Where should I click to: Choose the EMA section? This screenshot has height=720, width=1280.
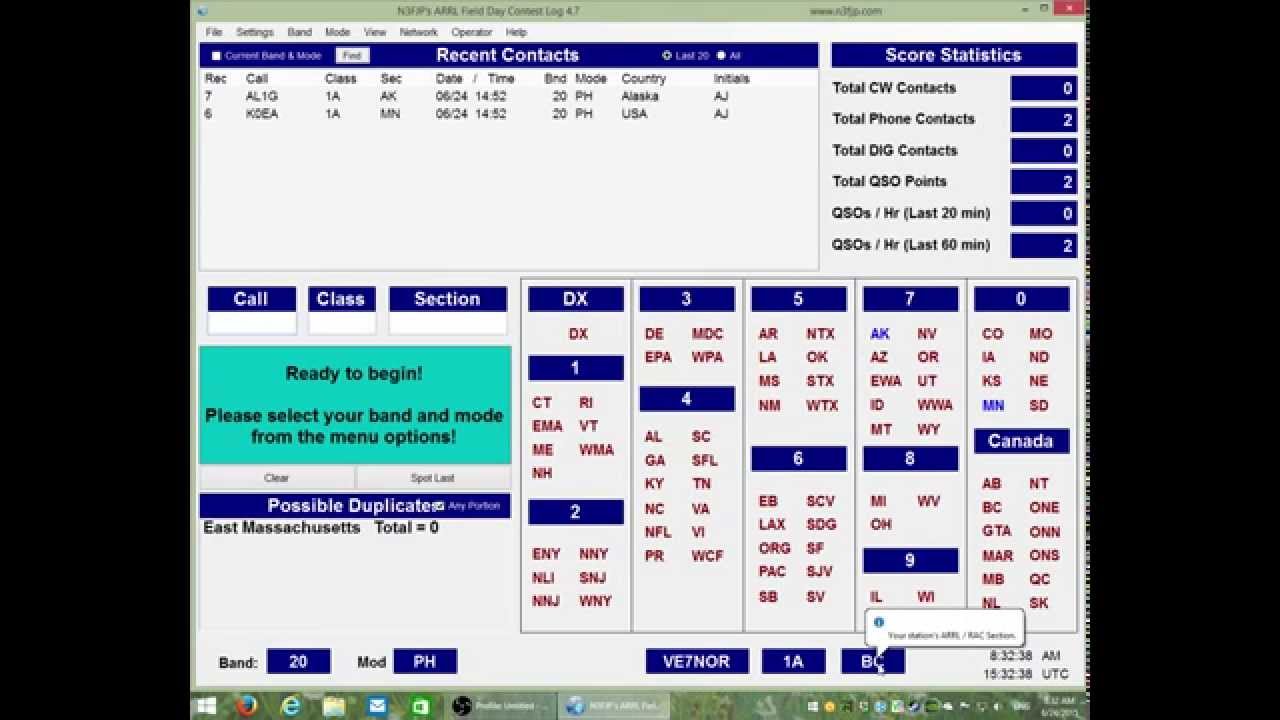click(x=547, y=426)
